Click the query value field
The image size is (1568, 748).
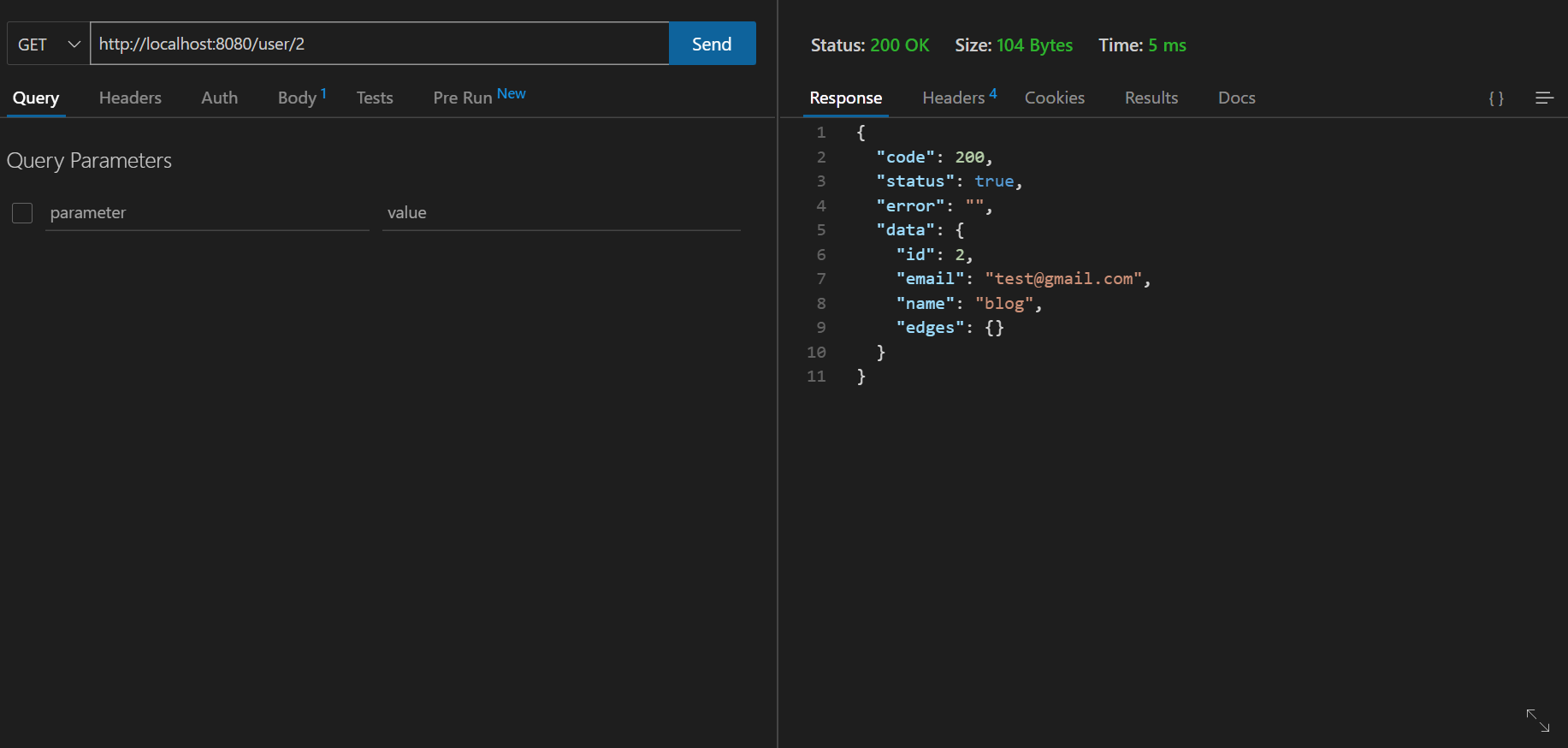click(561, 212)
